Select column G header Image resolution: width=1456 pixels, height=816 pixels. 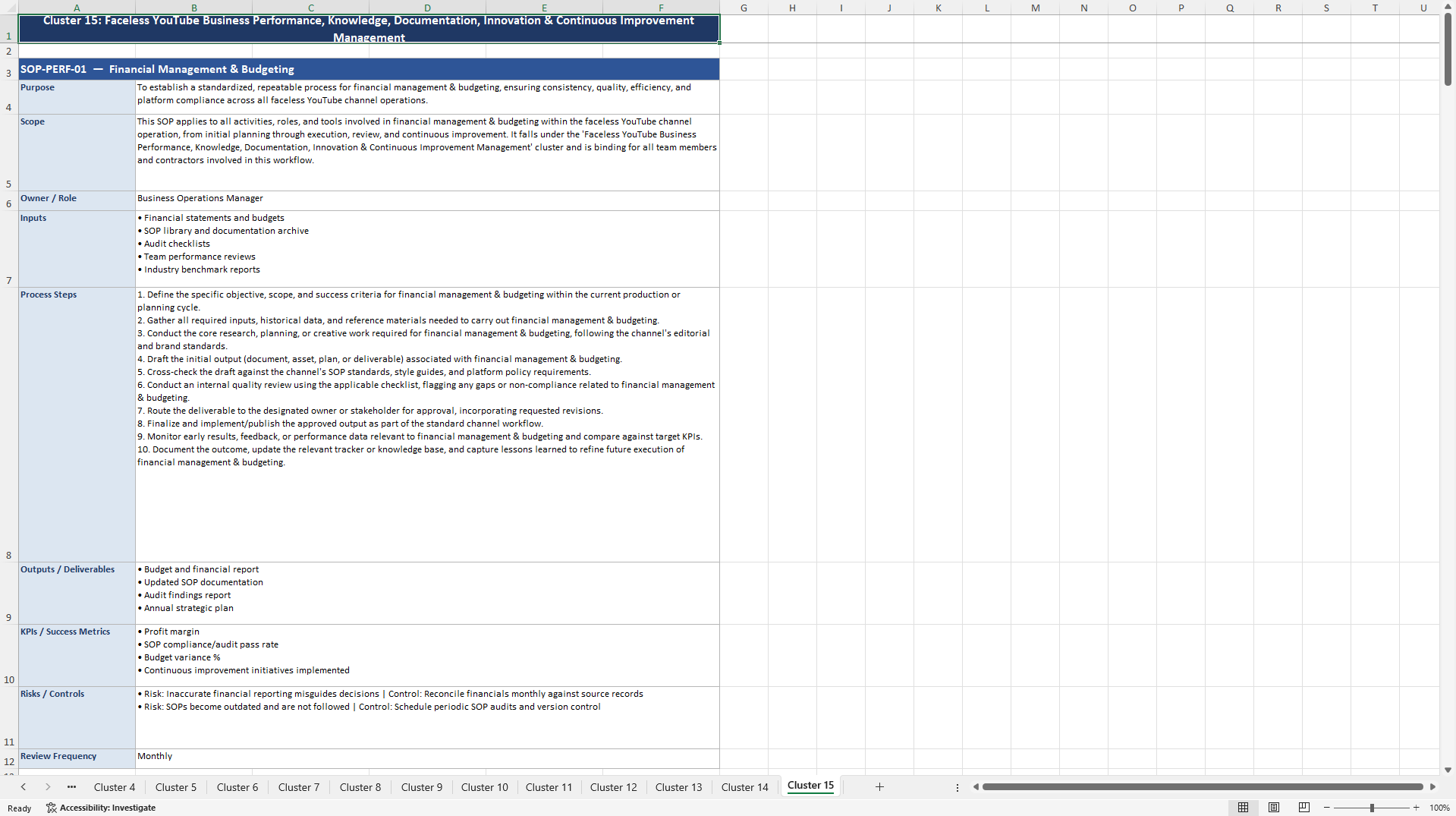[x=744, y=8]
